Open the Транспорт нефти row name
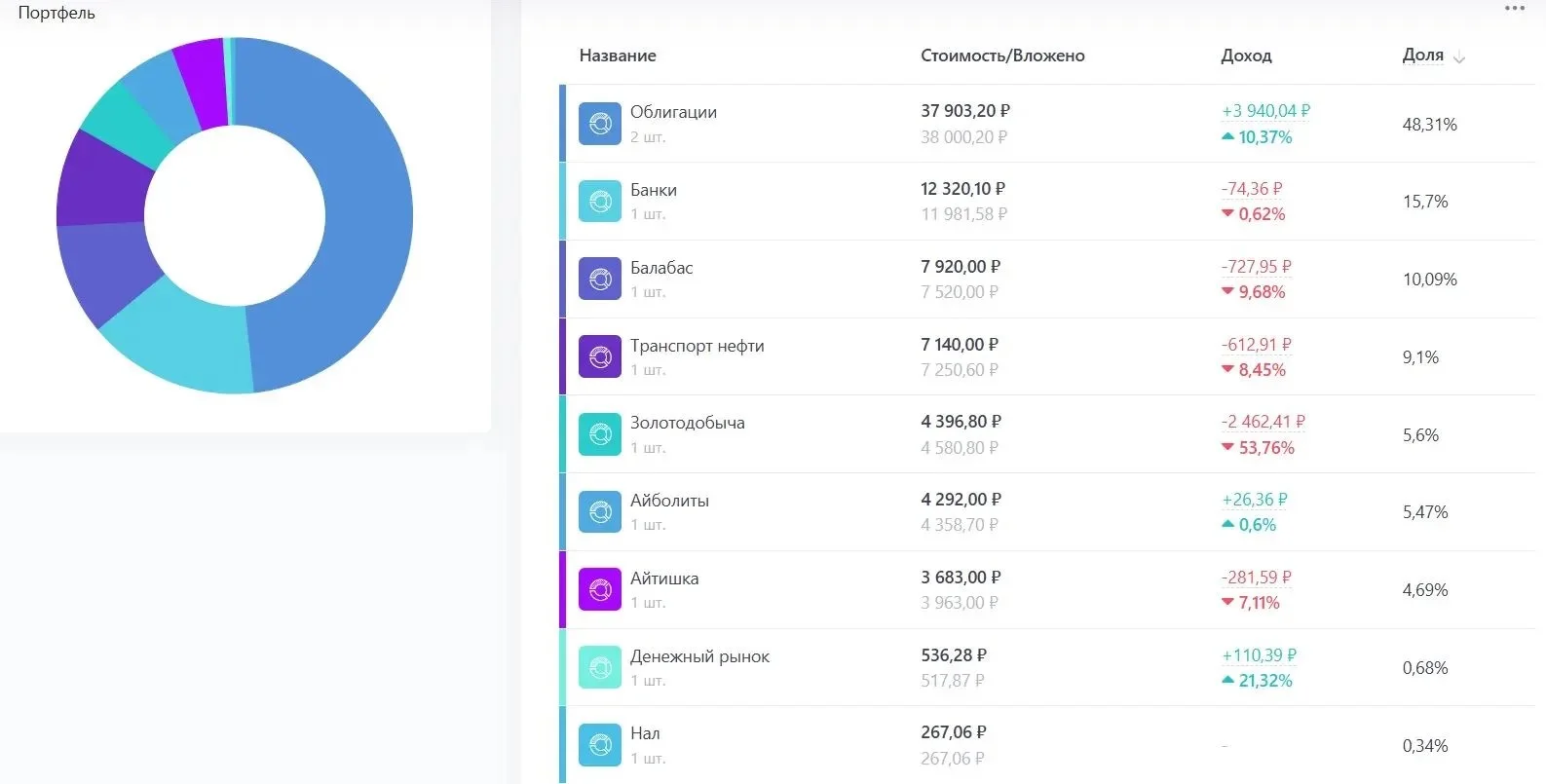The image size is (1546, 784). point(698,346)
